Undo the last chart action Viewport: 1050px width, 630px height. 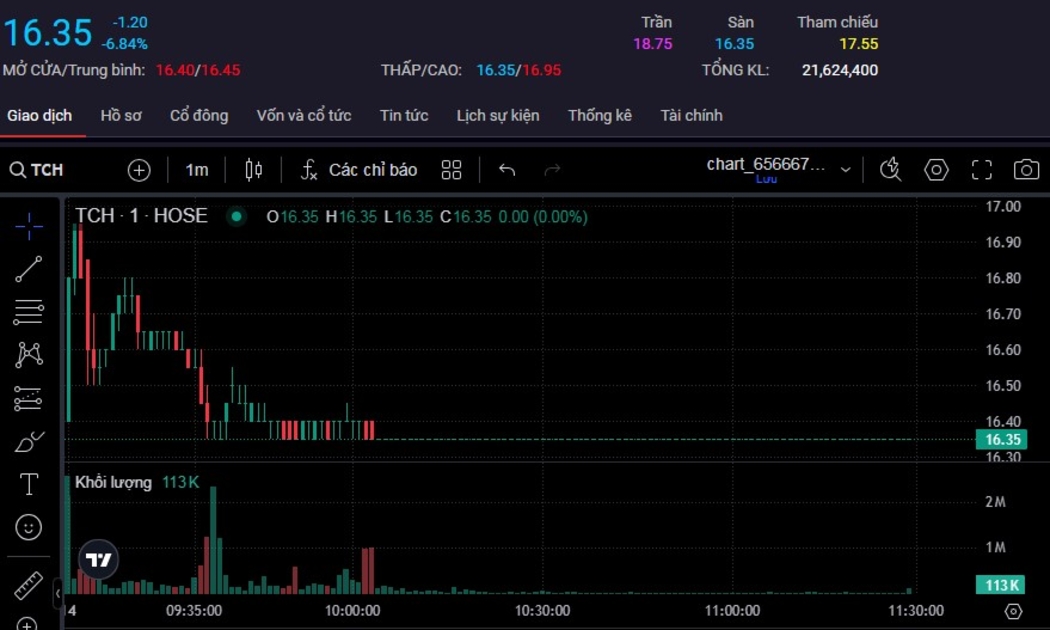coord(507,170)
